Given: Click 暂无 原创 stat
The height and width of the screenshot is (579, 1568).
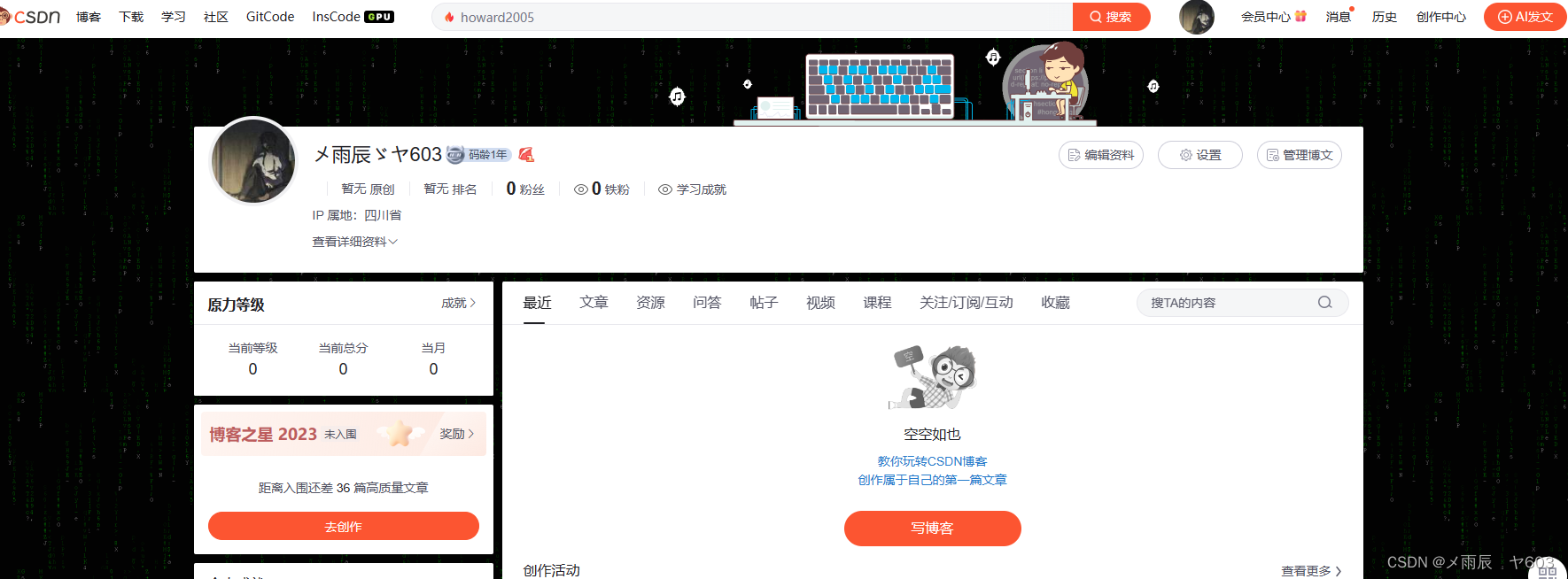Looking at the screenshot, I should tap(368, 189).
